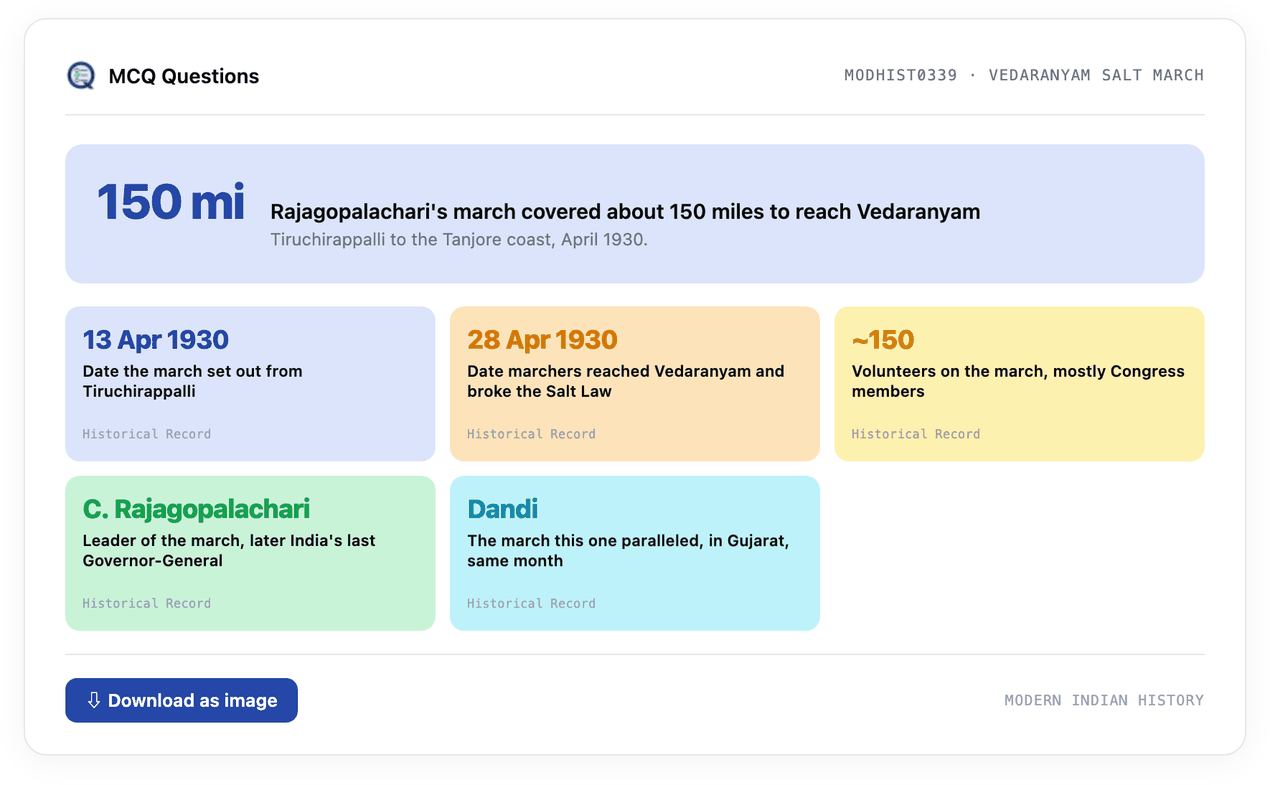This screenshot has height=785, width=1270.
Task: Click the Date marchers reached Vedaranyam description
Action: click(x=626, y=381)
